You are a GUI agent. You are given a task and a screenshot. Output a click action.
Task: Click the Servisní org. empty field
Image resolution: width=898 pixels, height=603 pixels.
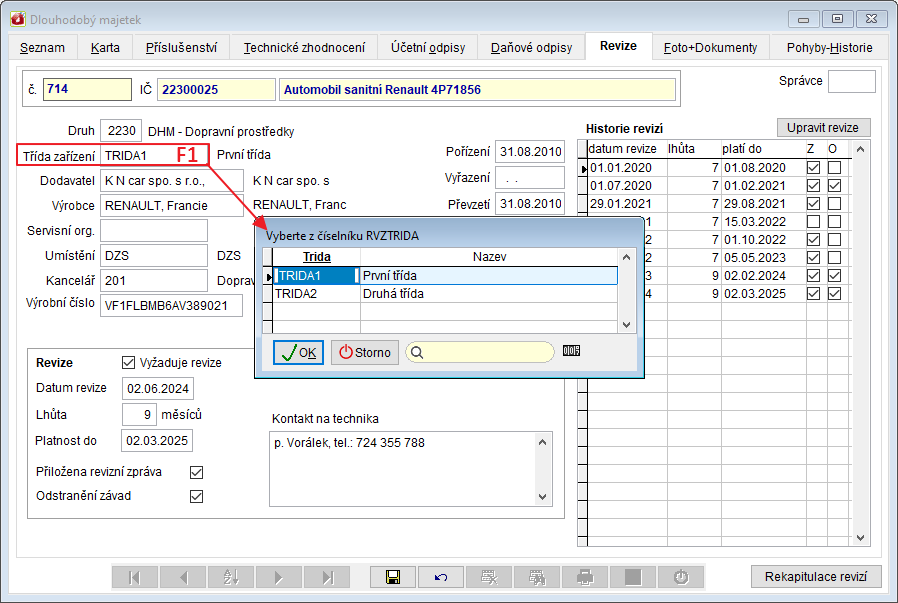154,231
